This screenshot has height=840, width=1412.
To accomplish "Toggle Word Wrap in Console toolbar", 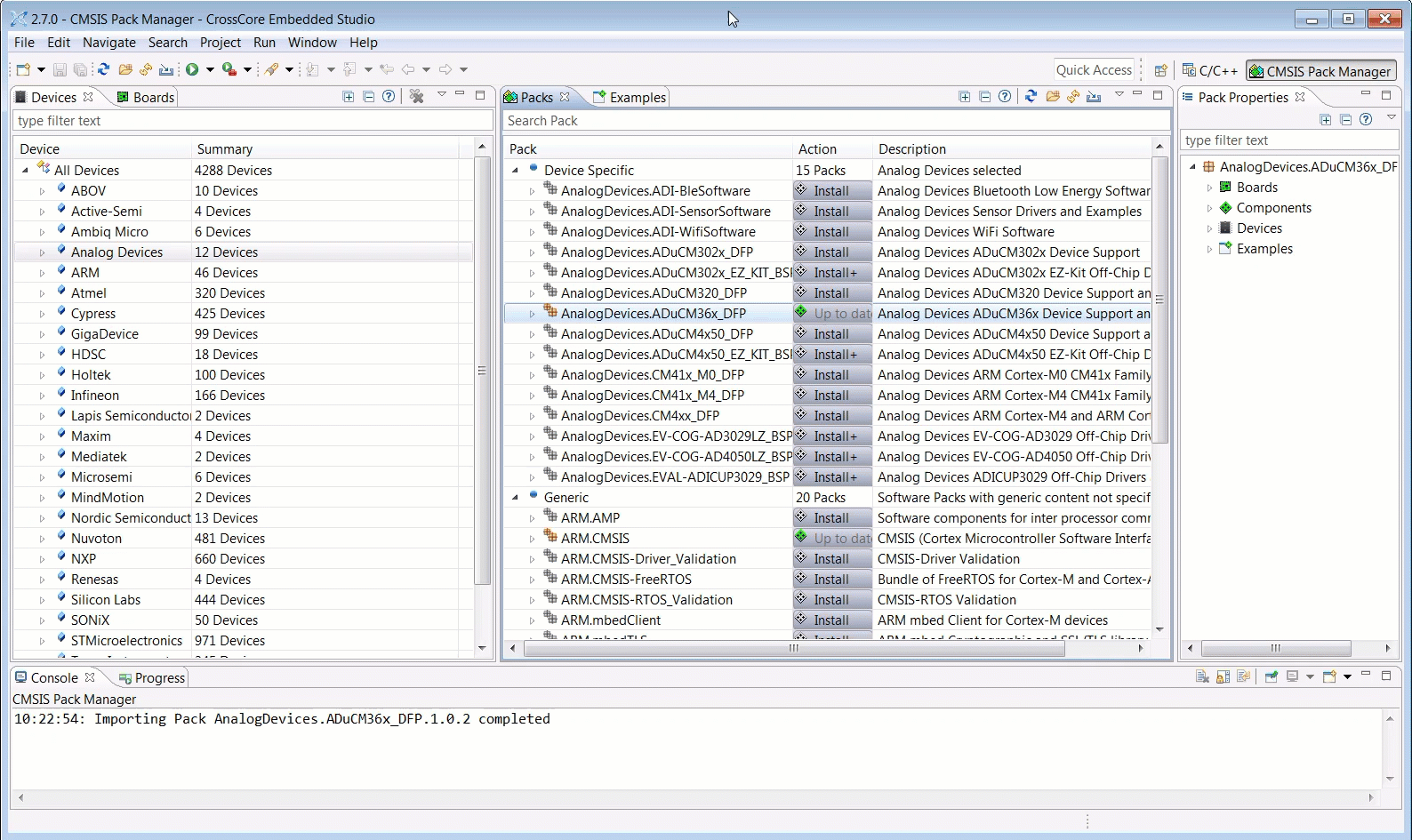I will pos(1243,677).
